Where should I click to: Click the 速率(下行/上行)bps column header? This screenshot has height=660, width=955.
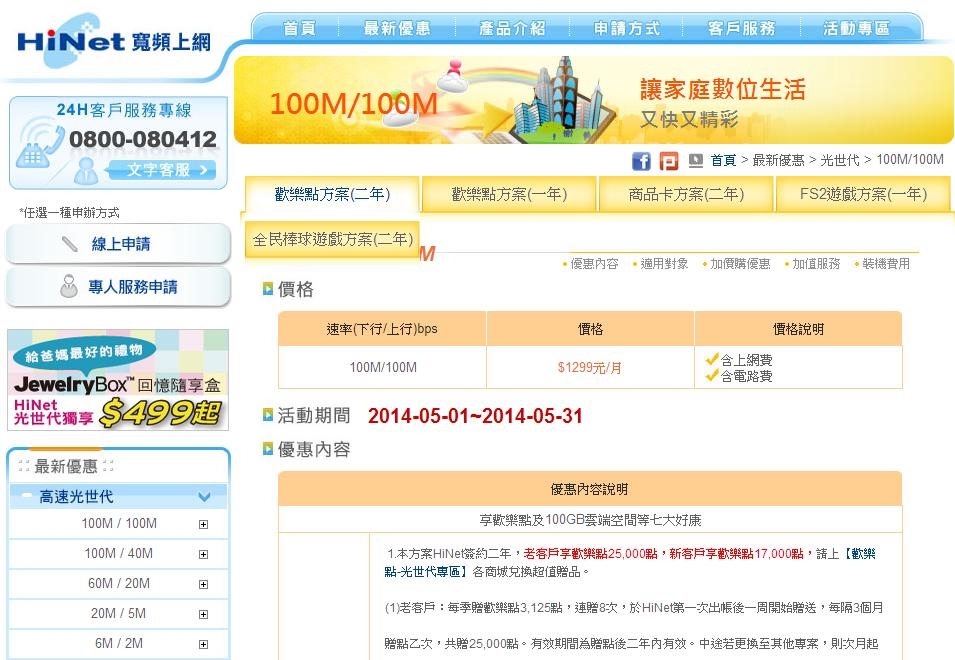click(382, 329)
